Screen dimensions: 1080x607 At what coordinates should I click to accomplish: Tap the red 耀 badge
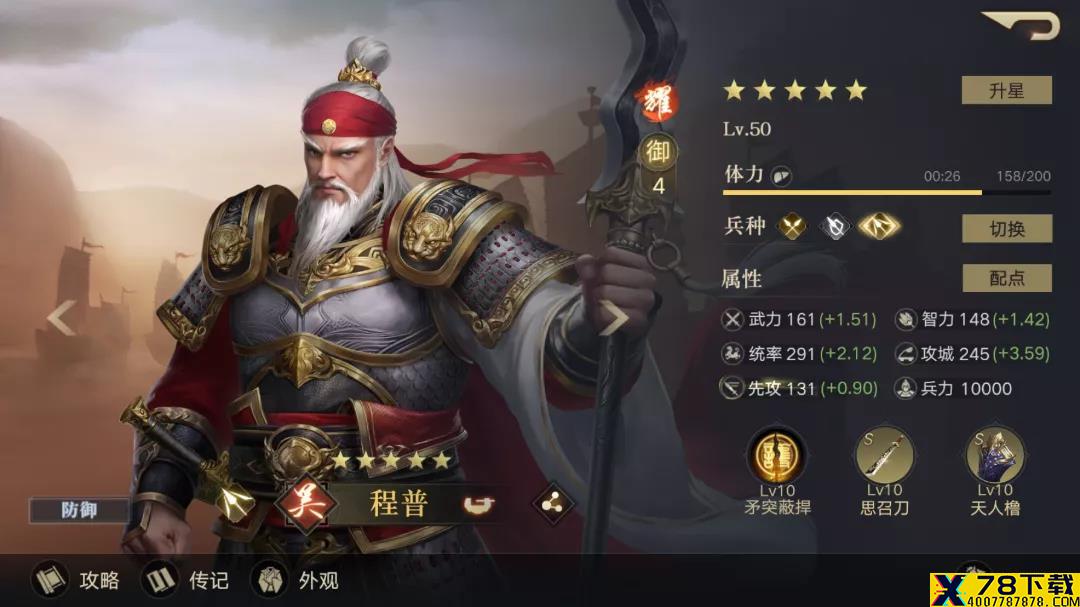click(x=658, y=102)
